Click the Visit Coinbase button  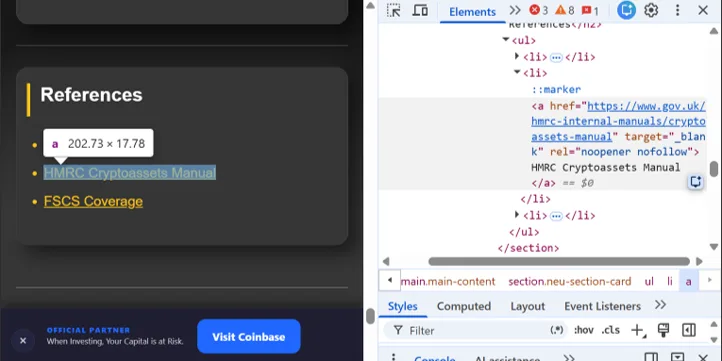click(x=249, y=337)
